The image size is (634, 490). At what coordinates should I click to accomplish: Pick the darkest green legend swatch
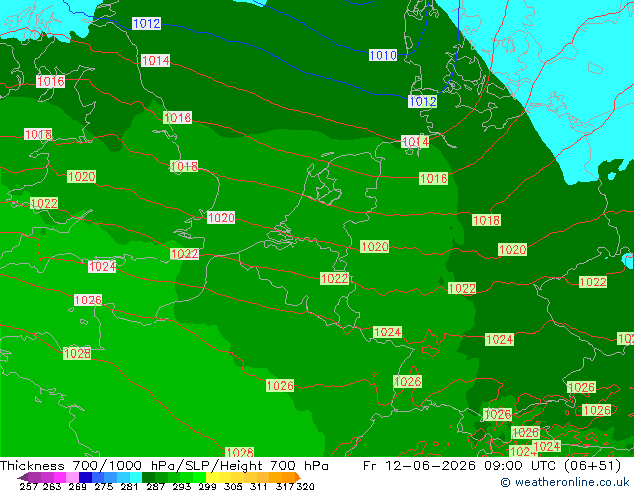(148, 477)
